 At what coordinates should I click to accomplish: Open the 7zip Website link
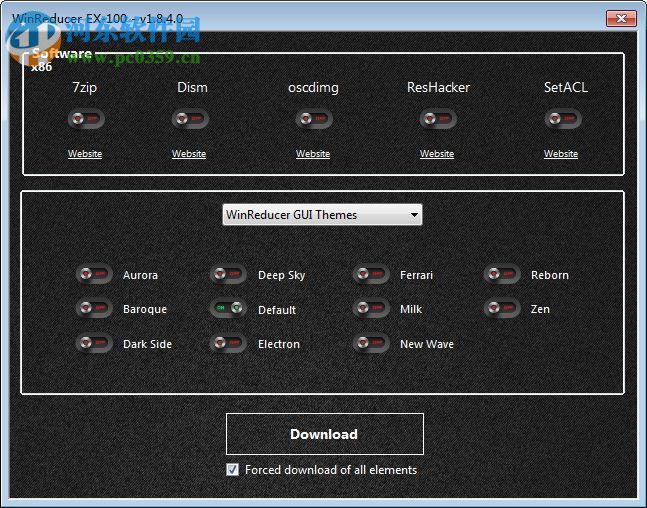(x=85, y=154)
